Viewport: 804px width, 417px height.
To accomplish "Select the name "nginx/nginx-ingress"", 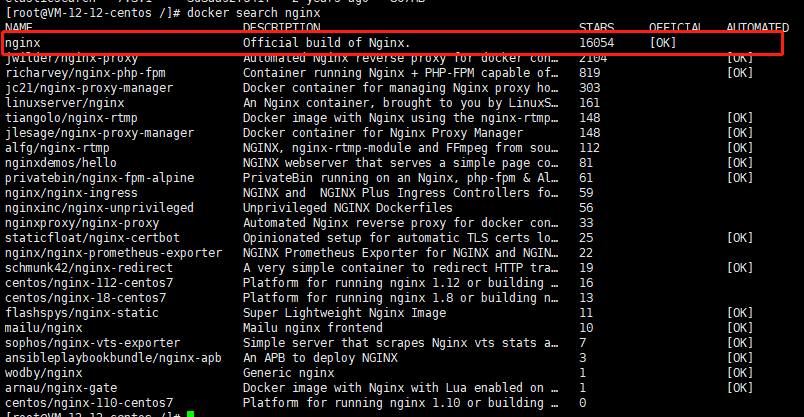I will tap(71, 193).
